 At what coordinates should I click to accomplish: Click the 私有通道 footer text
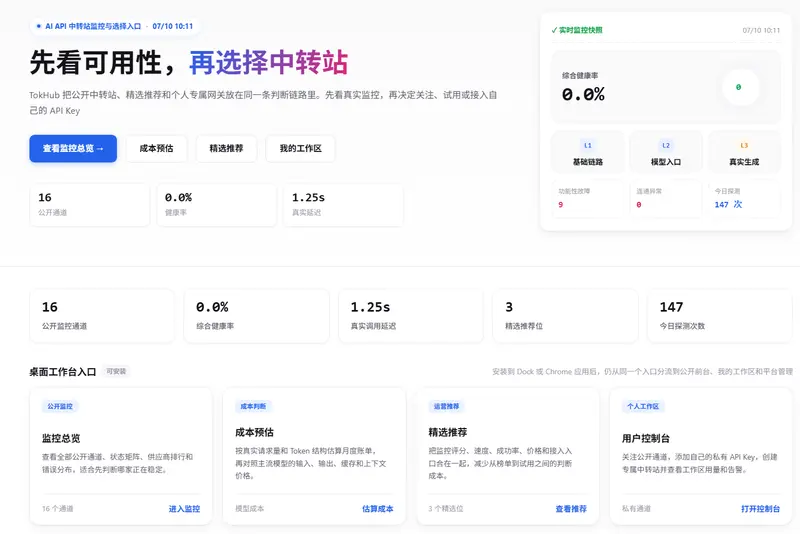click(636, 508)
